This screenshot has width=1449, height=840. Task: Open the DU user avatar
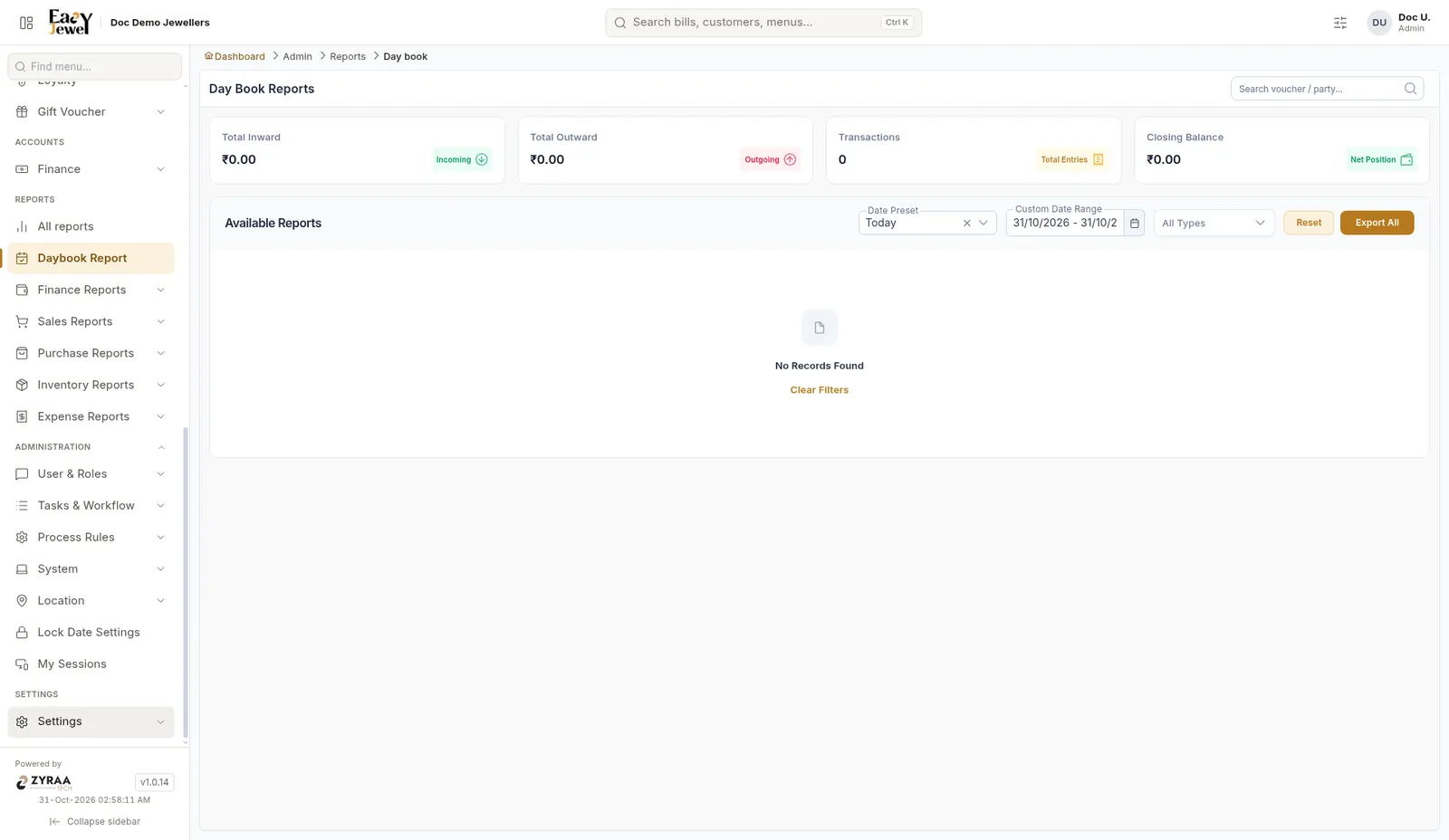pyautogui.click(x=1378, y=23)
